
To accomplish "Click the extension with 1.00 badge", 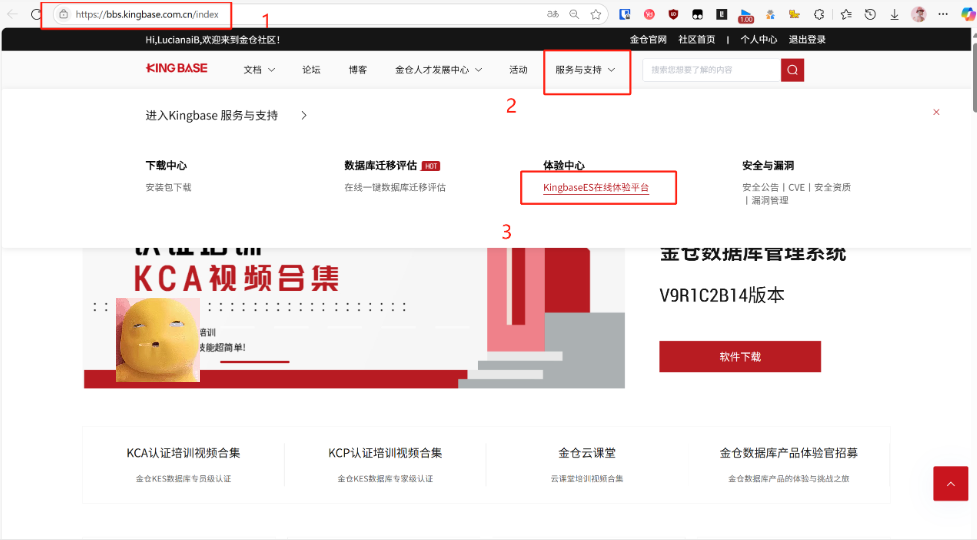I will 746,16.
